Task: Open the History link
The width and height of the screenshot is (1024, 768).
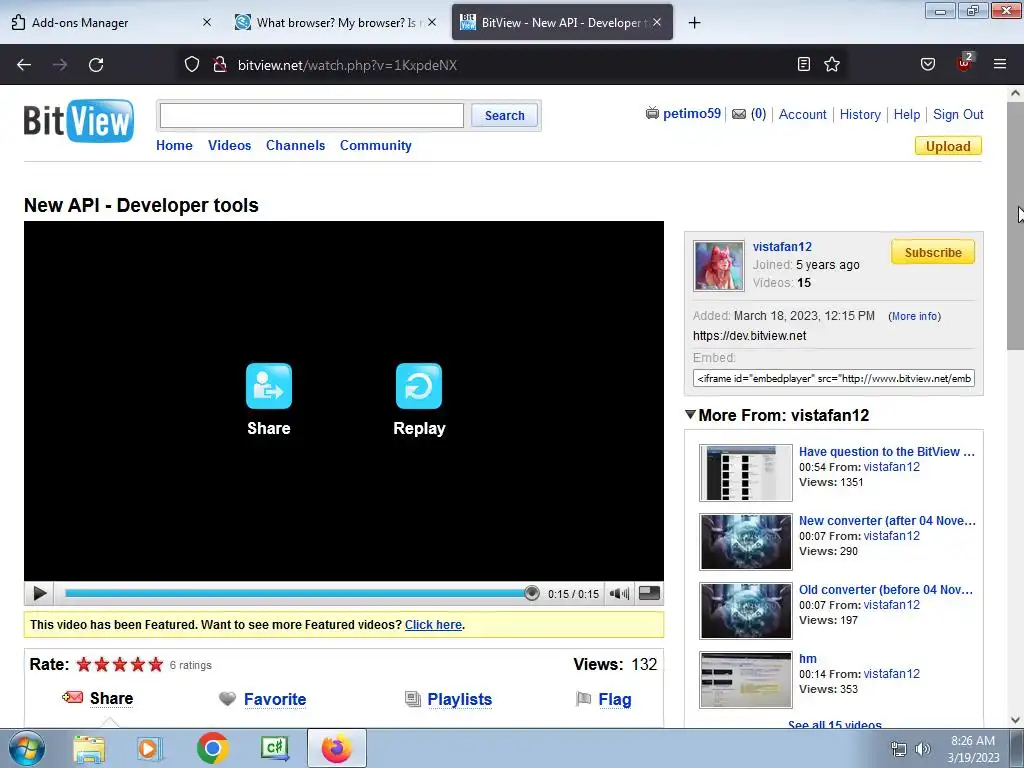Action: click(x=860, y=114)
